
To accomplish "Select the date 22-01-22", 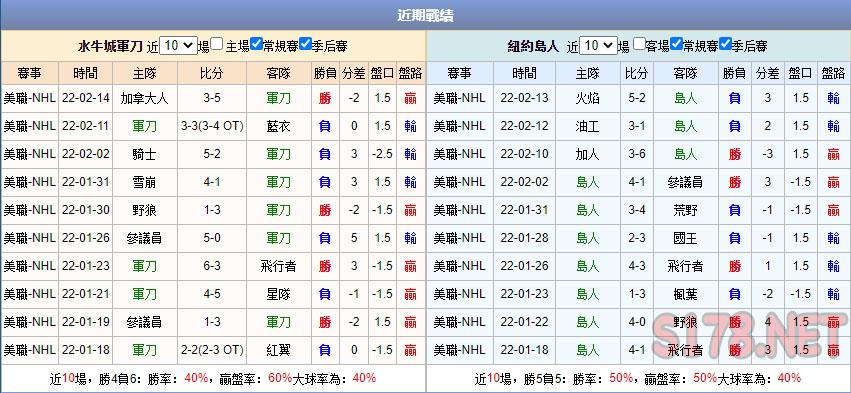I will [x=524, y=322].
